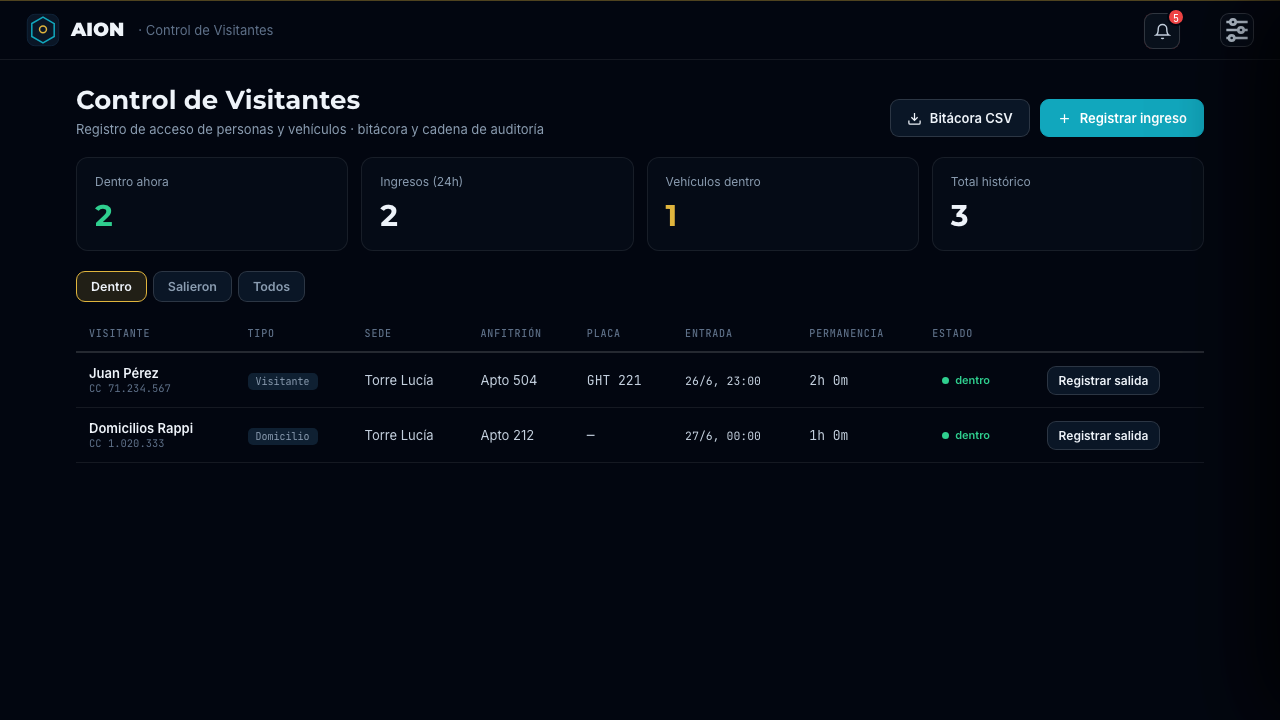
Task: Click the Ingresos (24h) stat card
Action: coord(497,204)
